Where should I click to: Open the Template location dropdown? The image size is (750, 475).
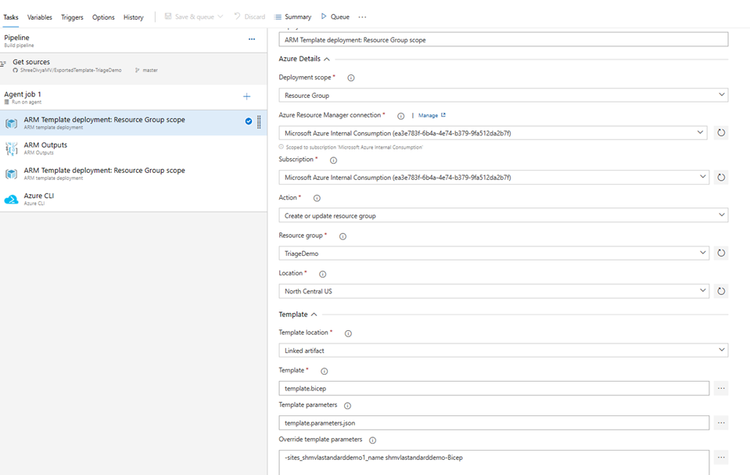coord(504,350)
